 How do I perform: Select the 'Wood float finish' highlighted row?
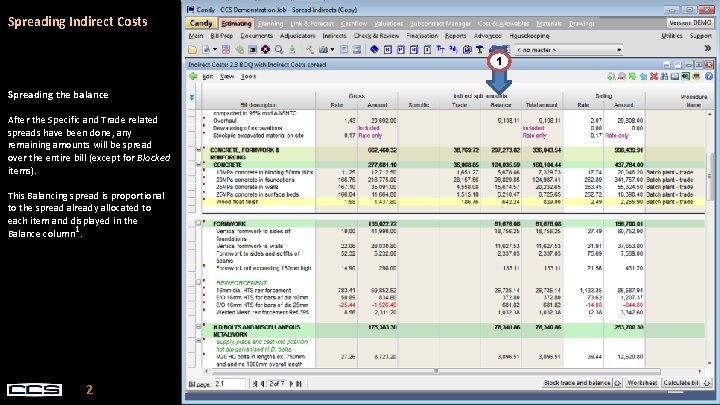[453, 202]
